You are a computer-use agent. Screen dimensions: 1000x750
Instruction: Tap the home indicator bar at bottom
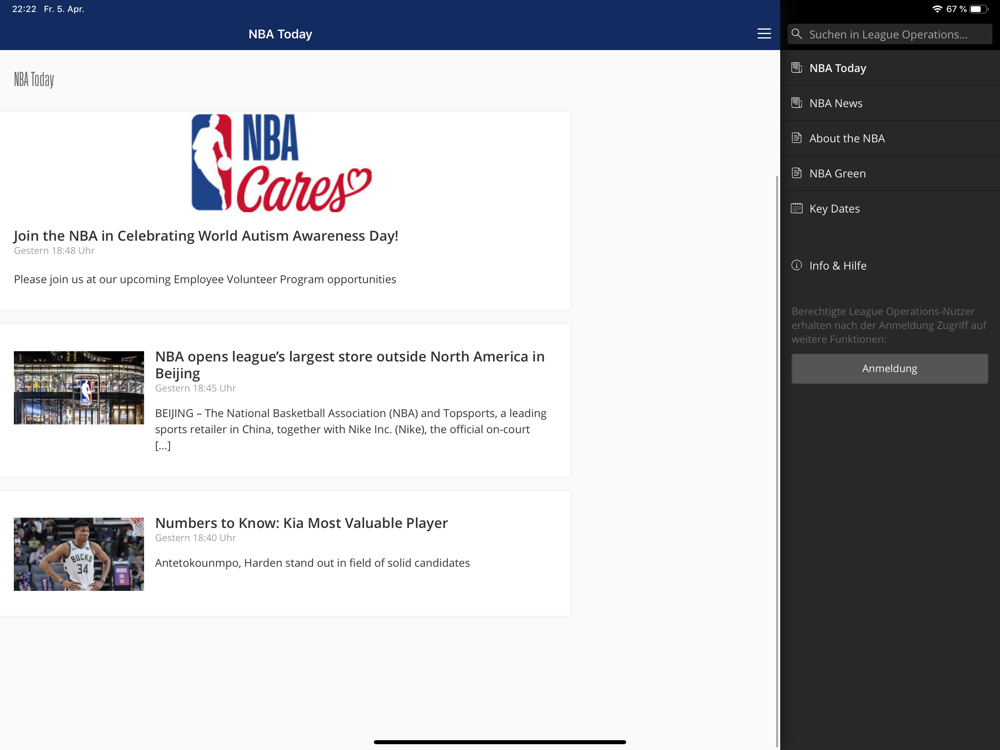pyautogui.click(x=500, y=742)
